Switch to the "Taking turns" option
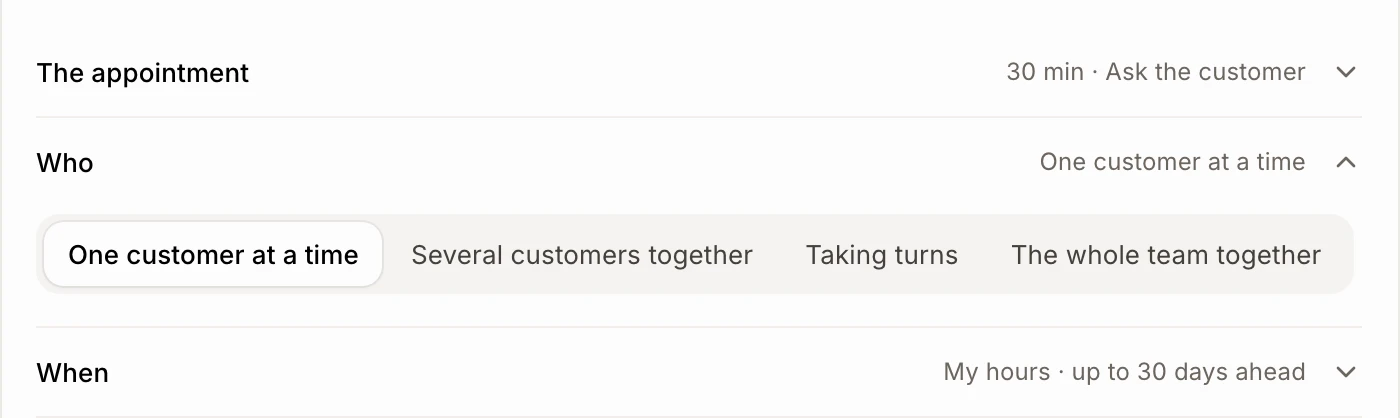The height and width of the screenshot is (418, 1400). coord(882,255)
